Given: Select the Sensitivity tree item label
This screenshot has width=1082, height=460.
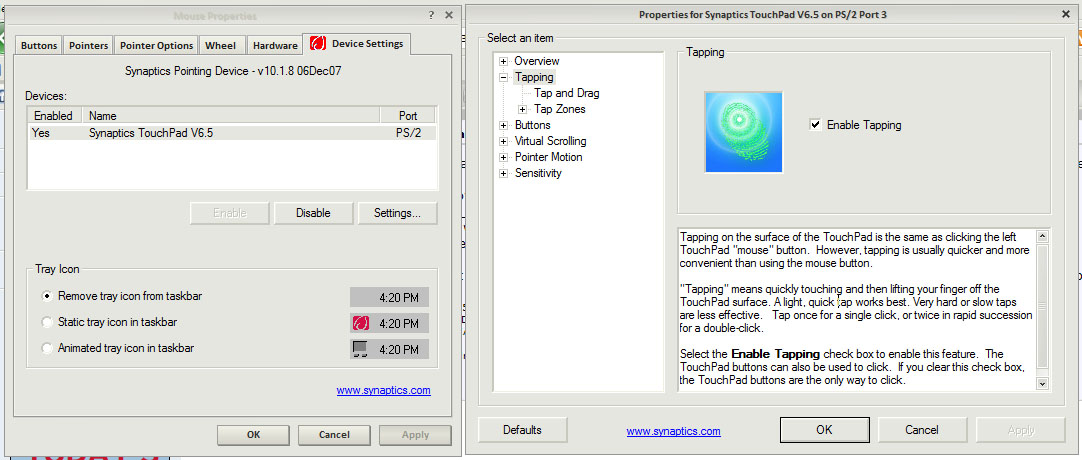Looking at the screenshot, I should pyautogui.click(x=538, y=173).
